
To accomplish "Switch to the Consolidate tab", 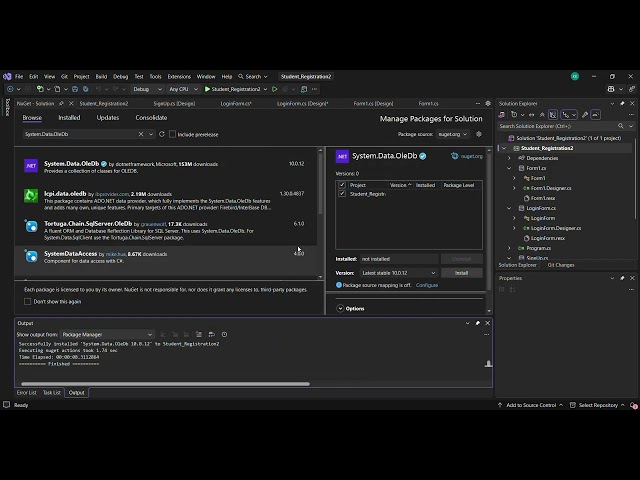I will pos(151,118).
